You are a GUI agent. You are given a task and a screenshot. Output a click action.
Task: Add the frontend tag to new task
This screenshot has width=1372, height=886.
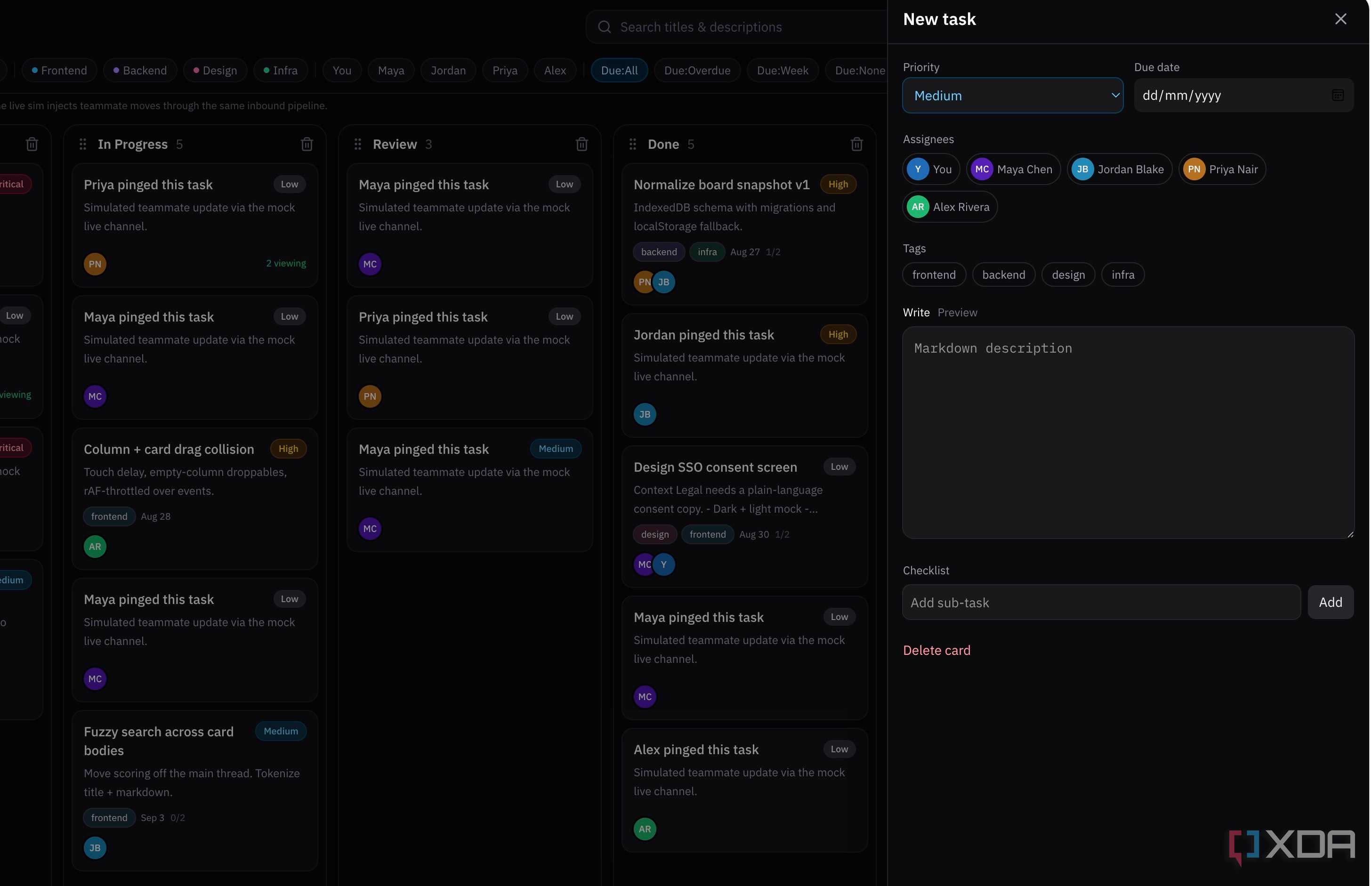pyautogui.click(x=934, y=274)
